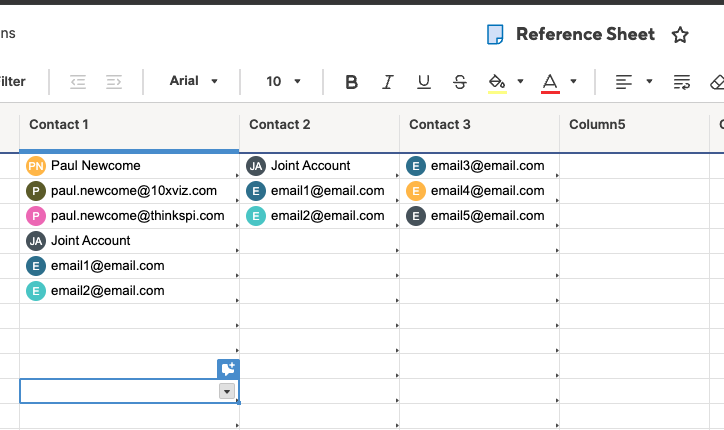Click the horizontal align icon
This screenshot has height=430, width=724.
(623, 82)
